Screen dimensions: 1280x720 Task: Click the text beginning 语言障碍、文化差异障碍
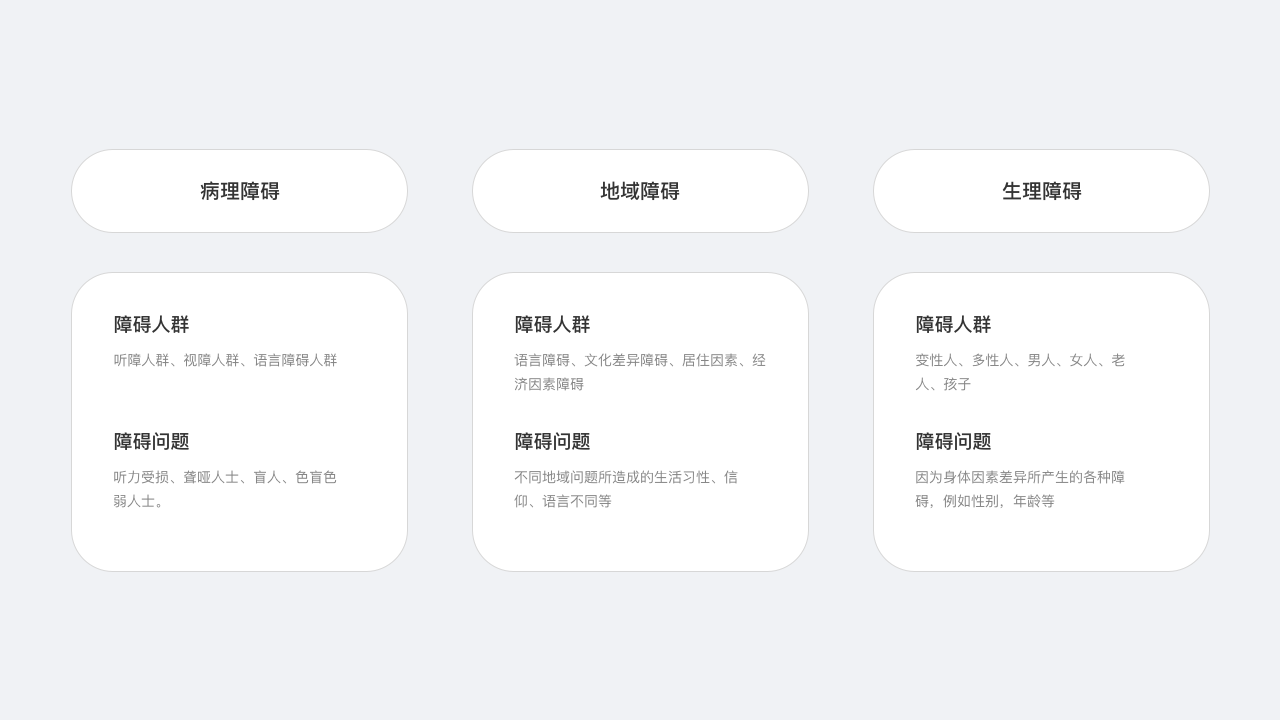point(640,372)
